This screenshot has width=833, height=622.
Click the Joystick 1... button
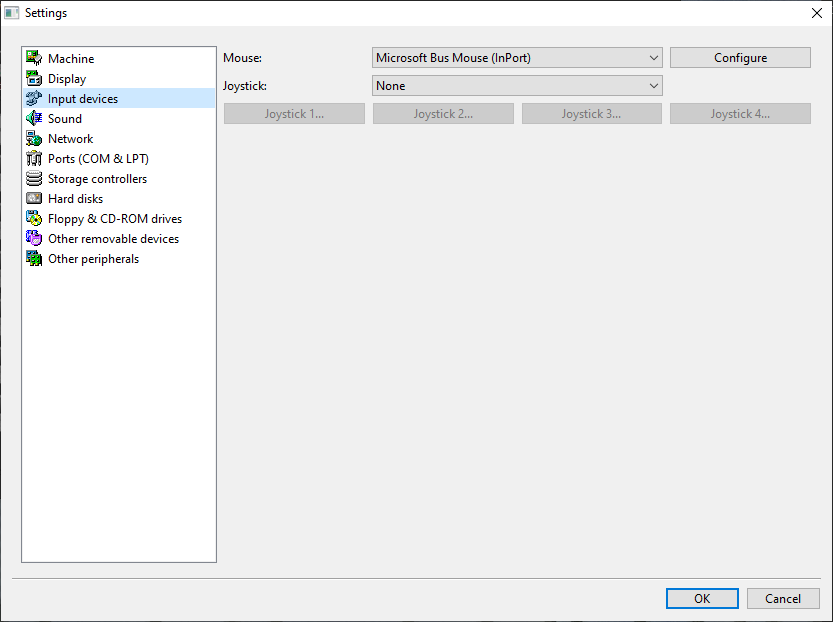coord(294,114)
